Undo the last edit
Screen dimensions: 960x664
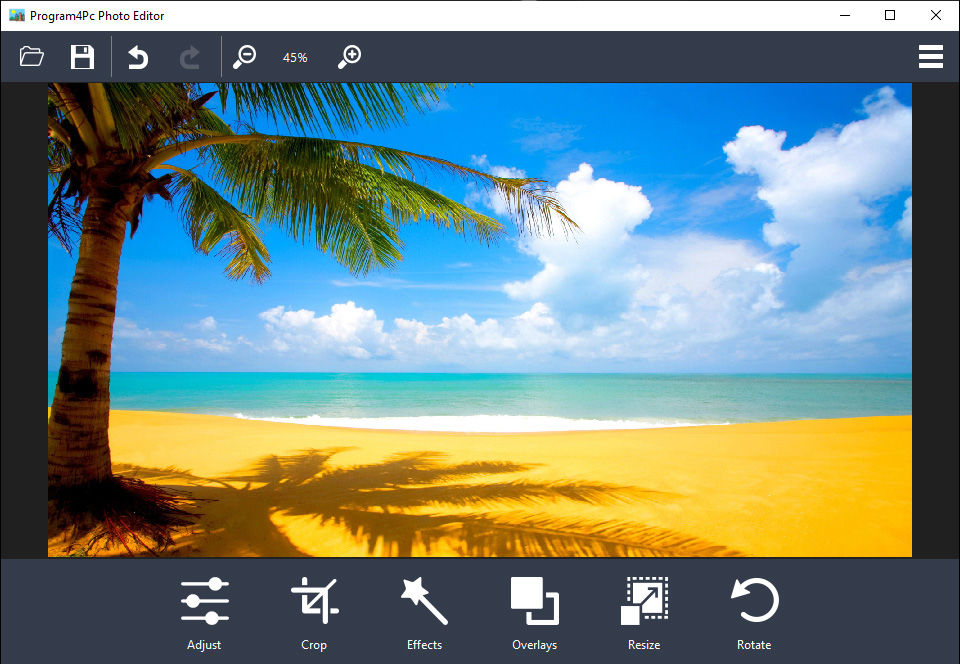pyautogui.click(x=138, y=57)
